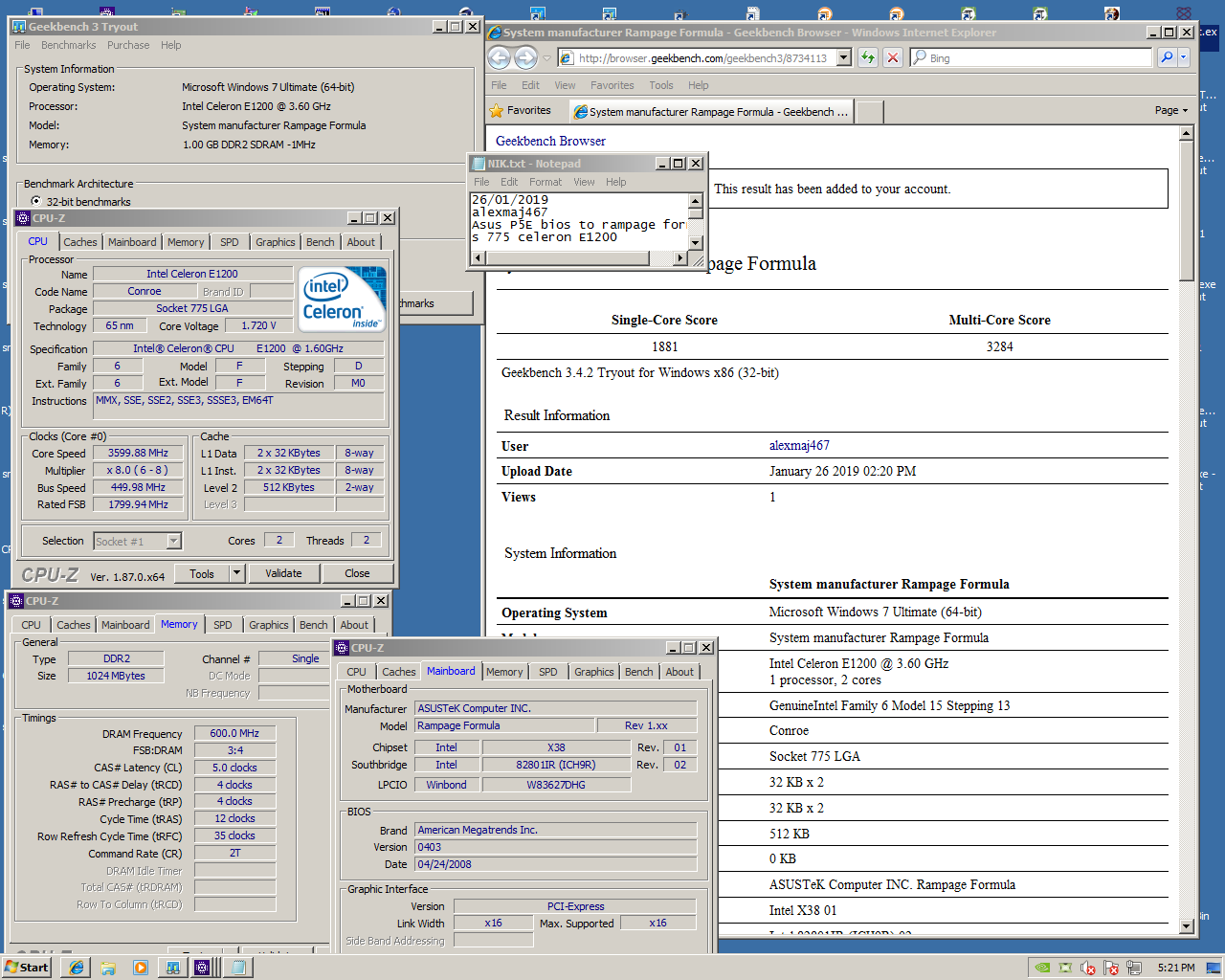Open search provider dropdown next to Bing
The height and width of the screenshot is (980, 1225).
click(x=1183, y=58)
